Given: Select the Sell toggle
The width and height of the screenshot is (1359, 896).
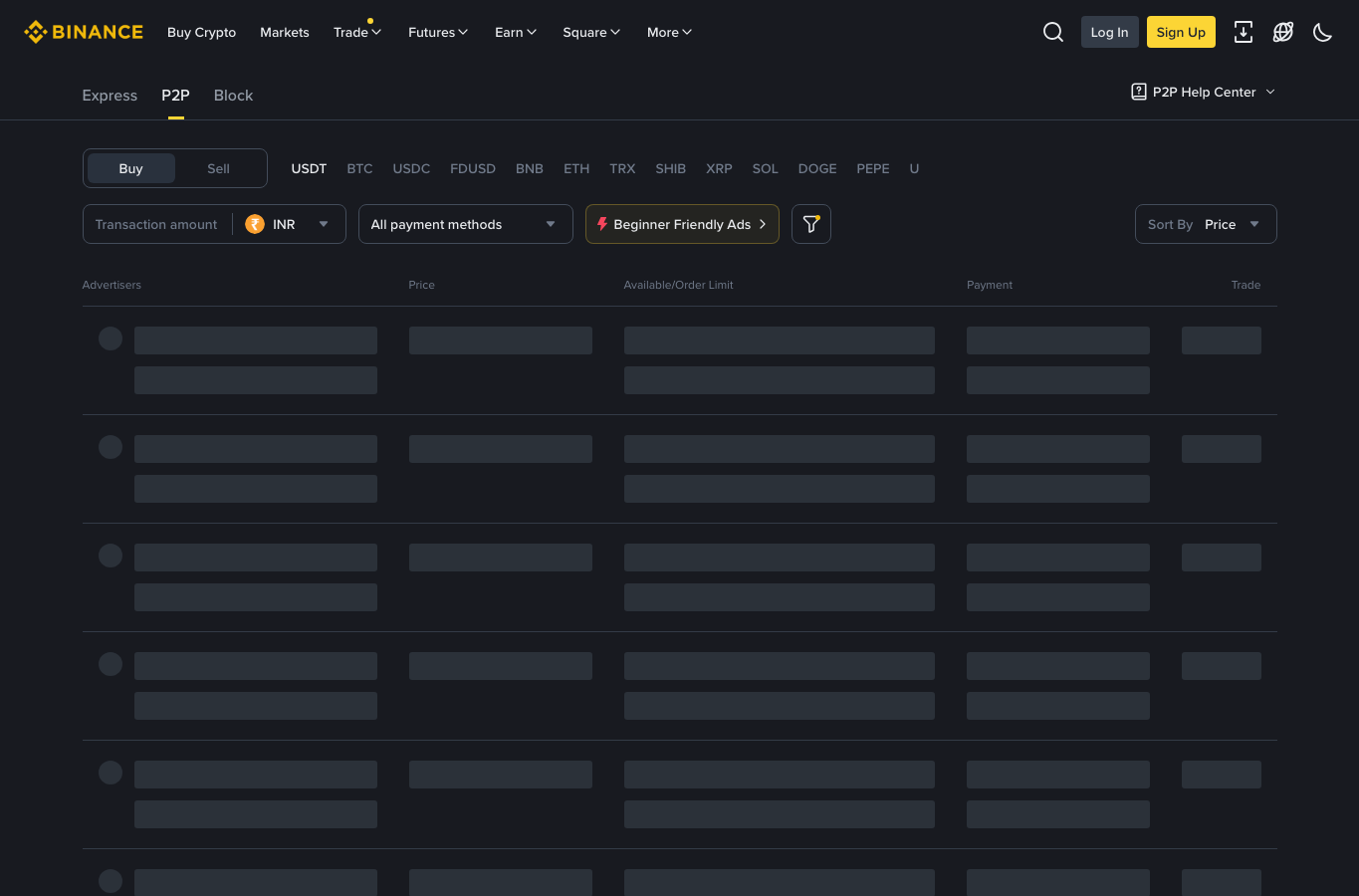Looking at the screenshot, I should click(x=219, y=168).
